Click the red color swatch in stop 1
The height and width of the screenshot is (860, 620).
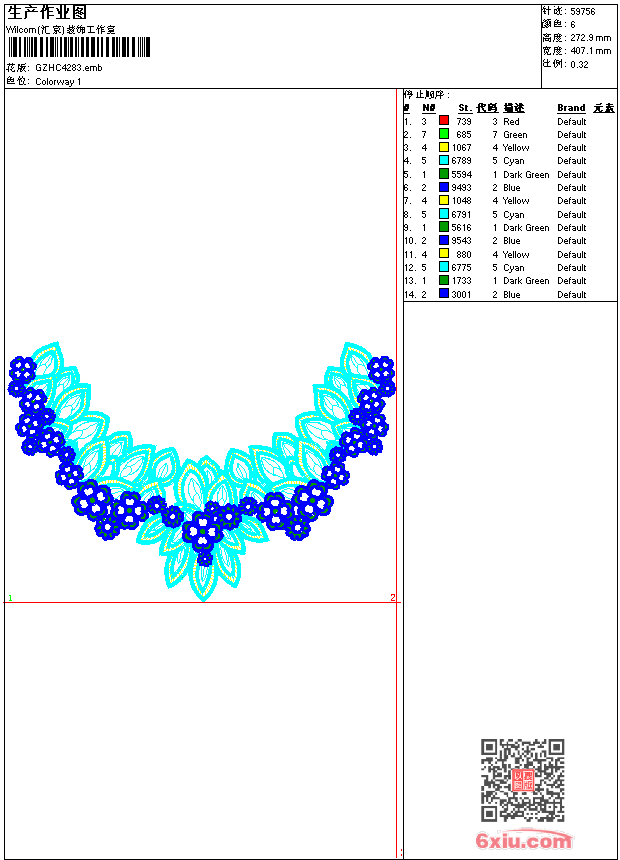(x=444, y=121)
